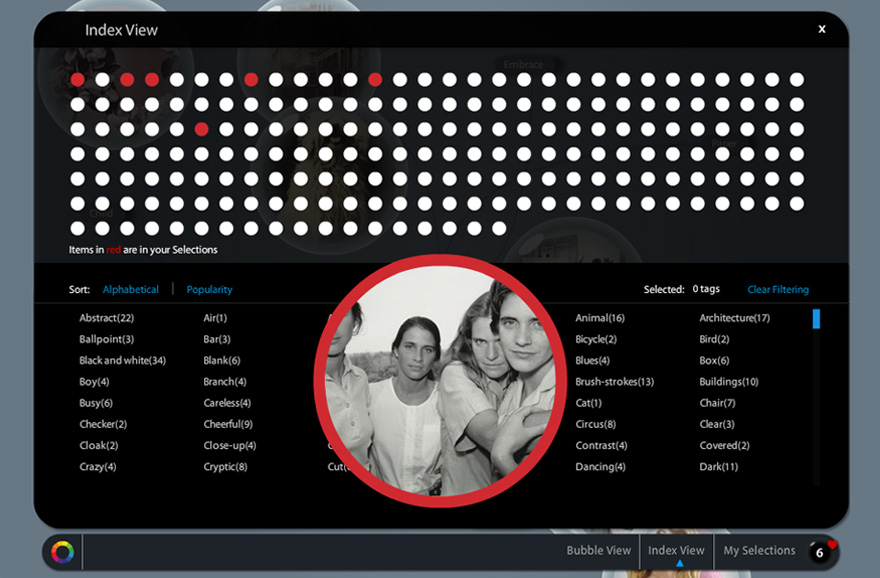Open My Selections
Screen dimensions: 880x578
tap(759, 550)
